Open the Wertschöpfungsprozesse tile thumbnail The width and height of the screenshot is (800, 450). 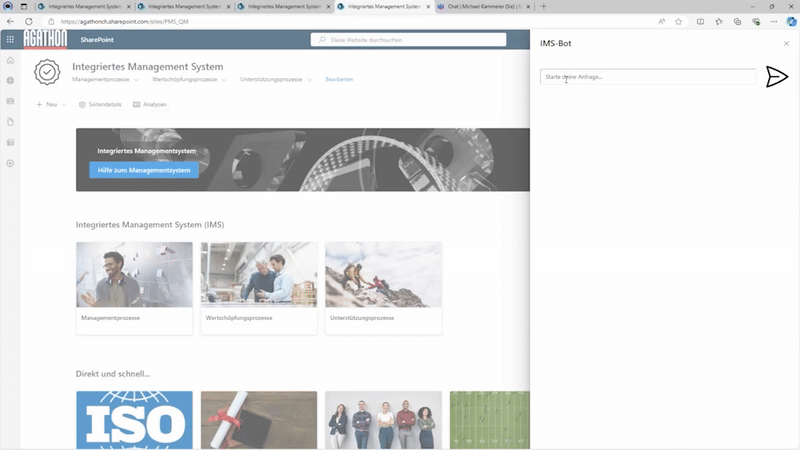[259, 274]
